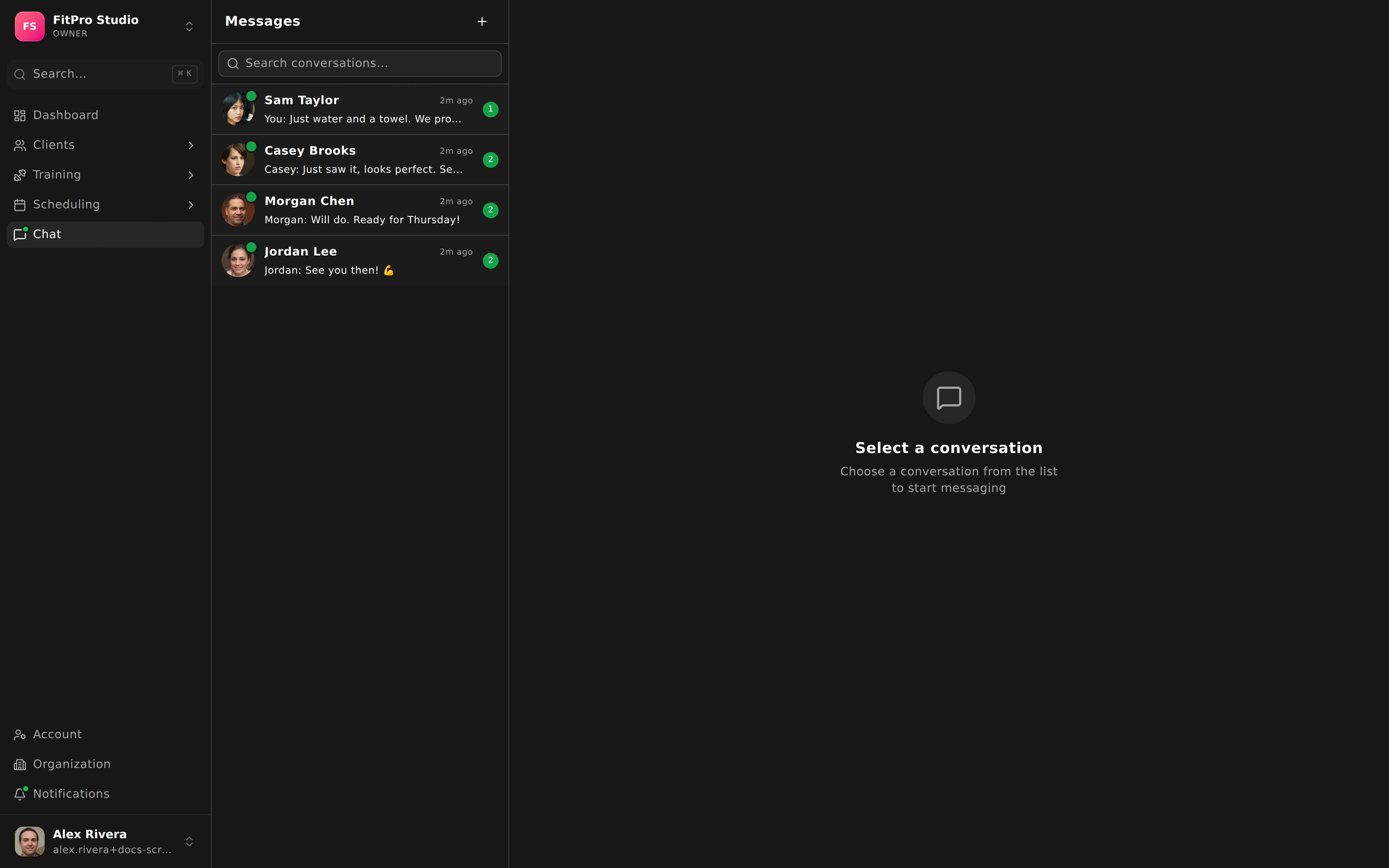Open the FitPro Studio organization switcher chevrons
This screenshot has width=1389, height=868.
pos(189,26)
